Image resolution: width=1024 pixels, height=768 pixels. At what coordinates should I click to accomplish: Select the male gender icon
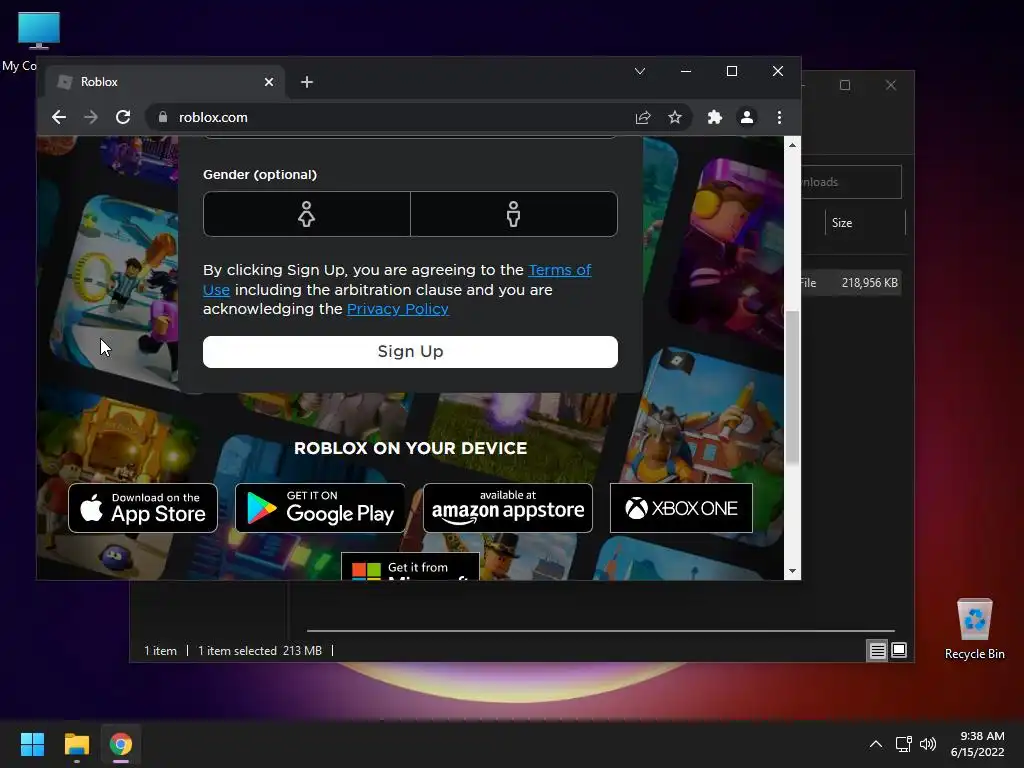click(x=513, y=214)
